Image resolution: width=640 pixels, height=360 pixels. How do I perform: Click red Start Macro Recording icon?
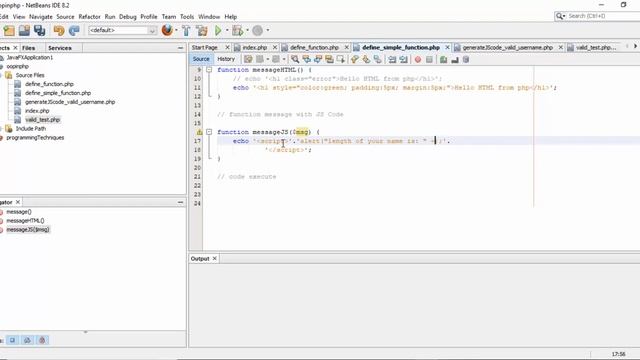click(x=418, y=60)
